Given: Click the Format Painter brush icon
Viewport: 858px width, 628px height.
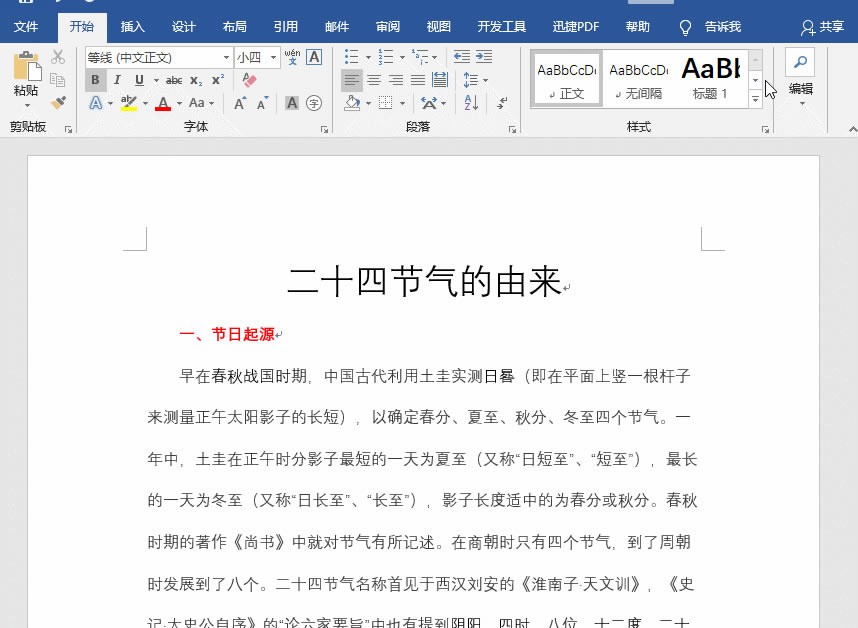Looking at the screenshot, I should pyautogui.click(x=58, y=102).
